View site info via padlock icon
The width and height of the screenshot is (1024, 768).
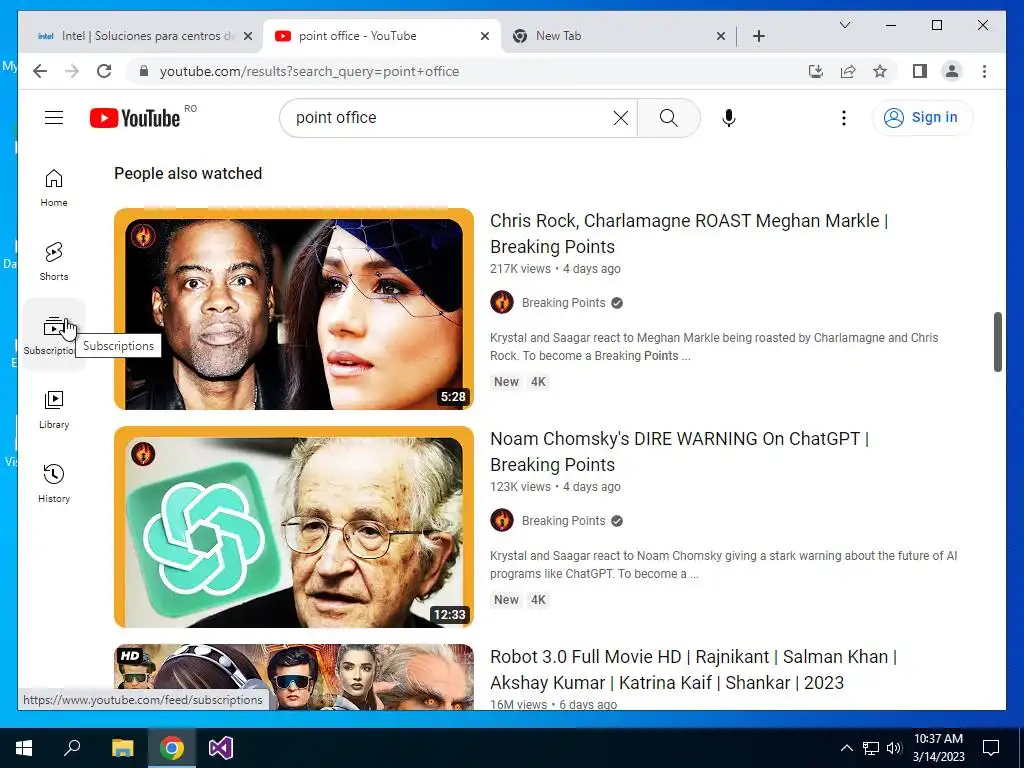click(144, 71)
